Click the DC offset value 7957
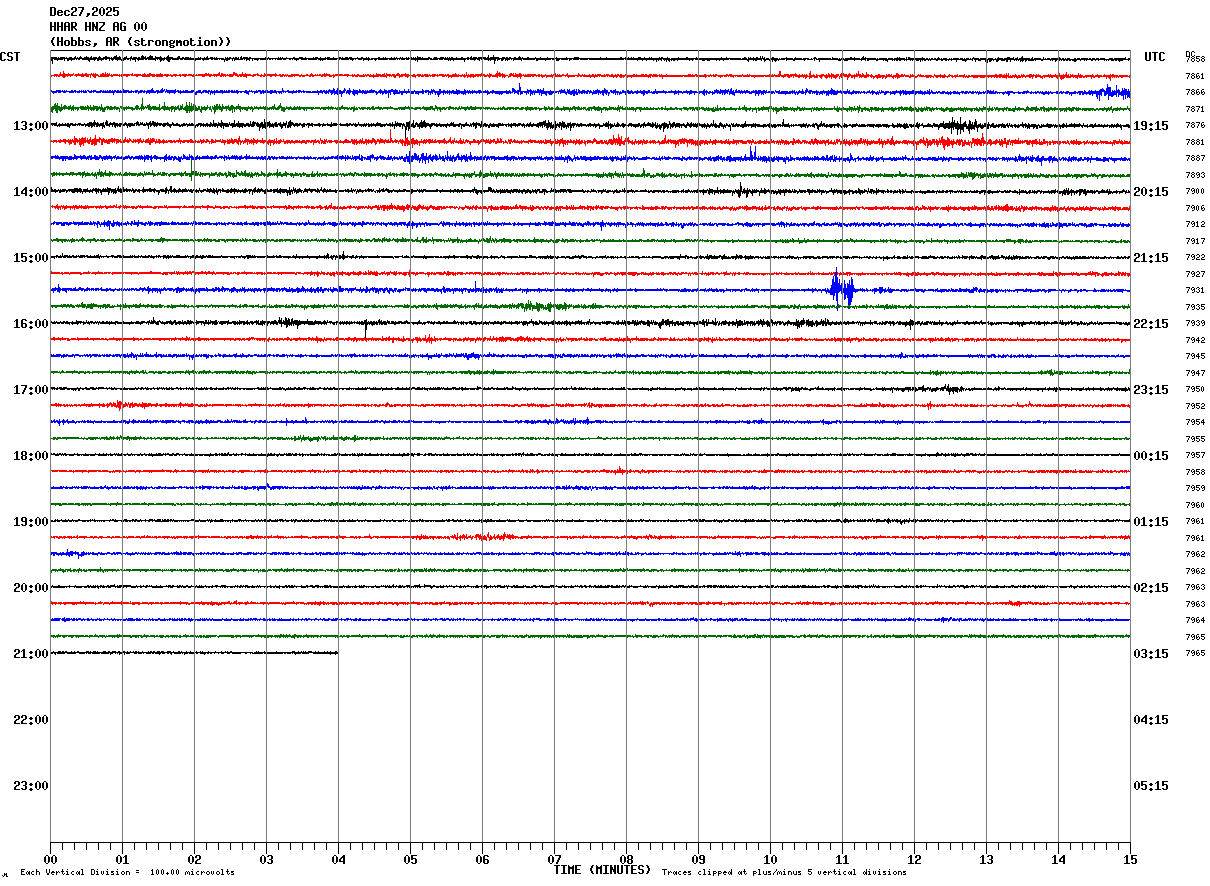The width and height of the screenshot is (1210, 886). pyautogui.click(x=1195, y=456)
